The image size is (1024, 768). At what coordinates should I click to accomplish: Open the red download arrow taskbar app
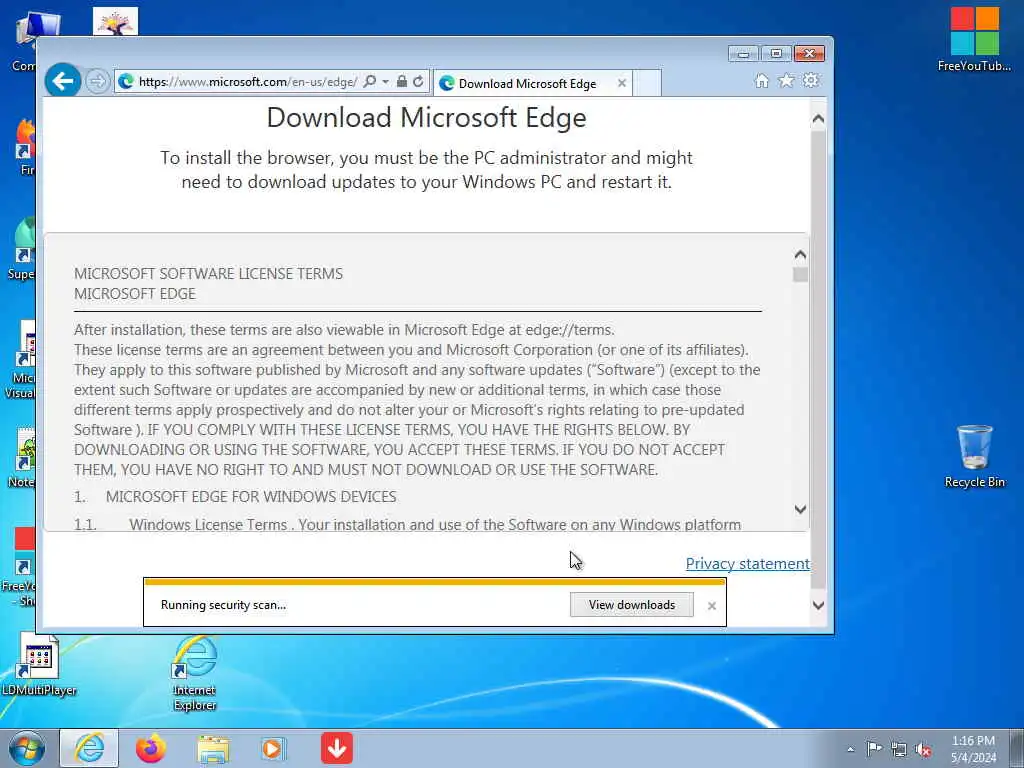(337, 748)
